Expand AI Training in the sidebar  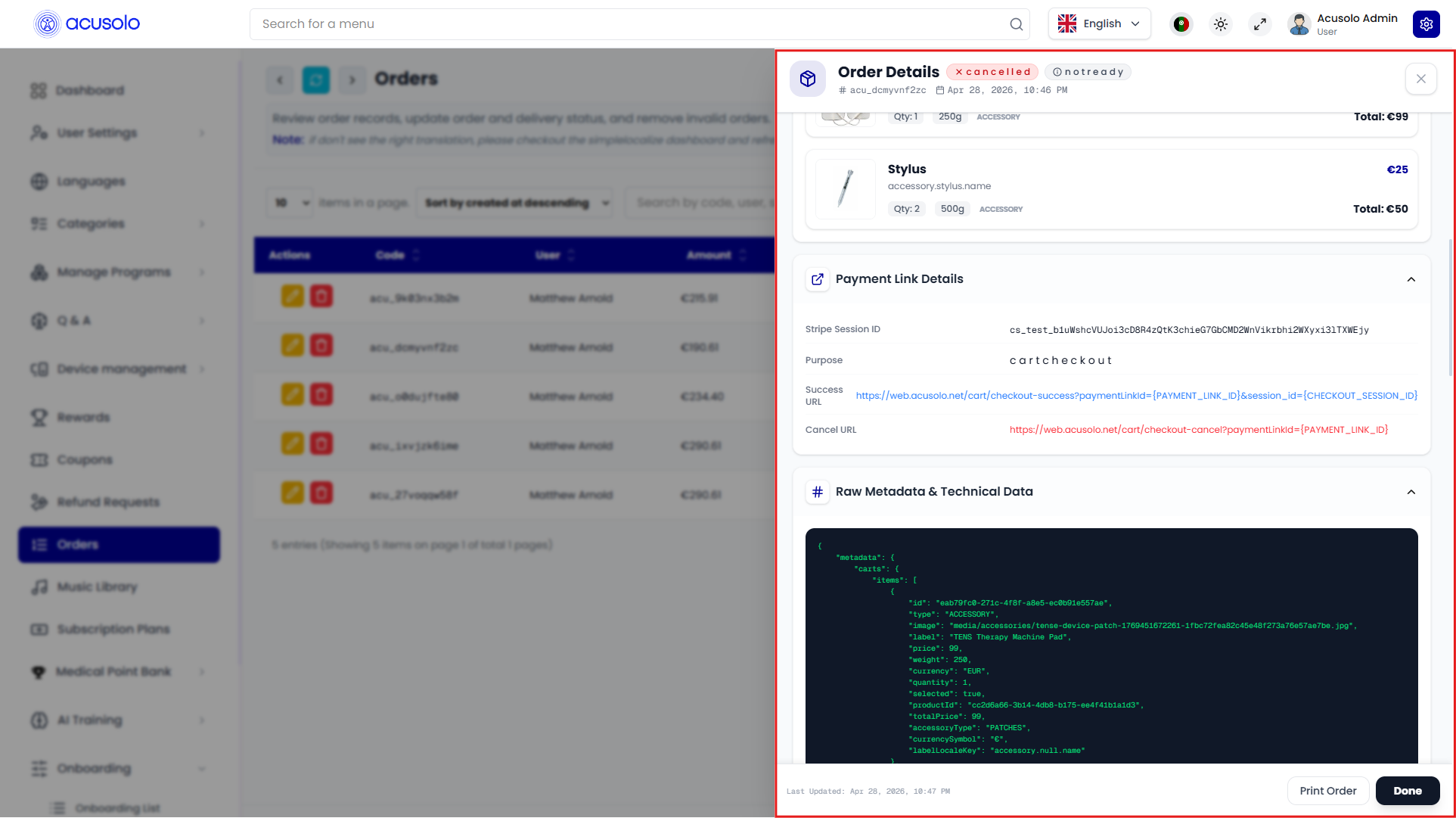coord(119,720)
